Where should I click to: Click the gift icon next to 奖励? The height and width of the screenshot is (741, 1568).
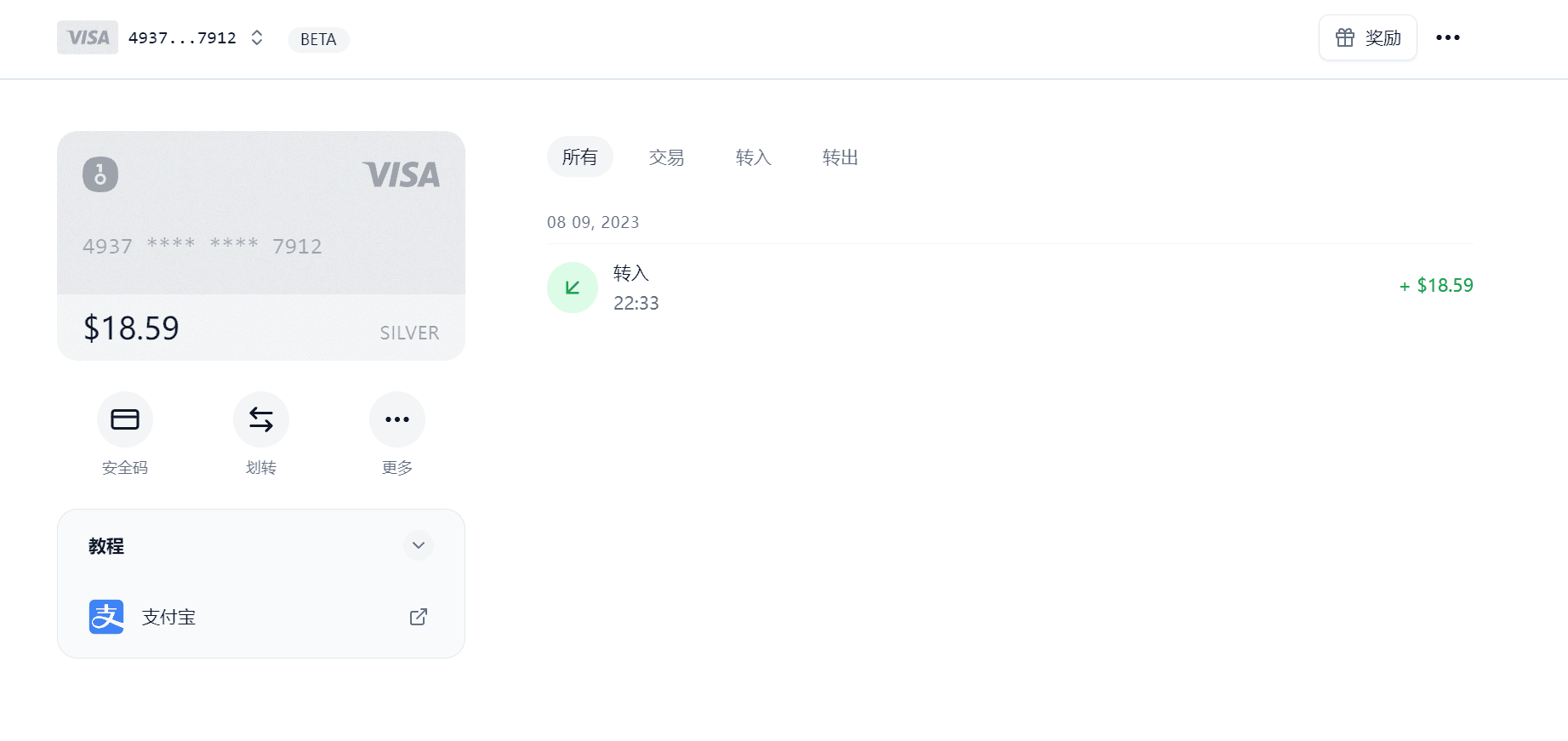tap(1344, 37)
